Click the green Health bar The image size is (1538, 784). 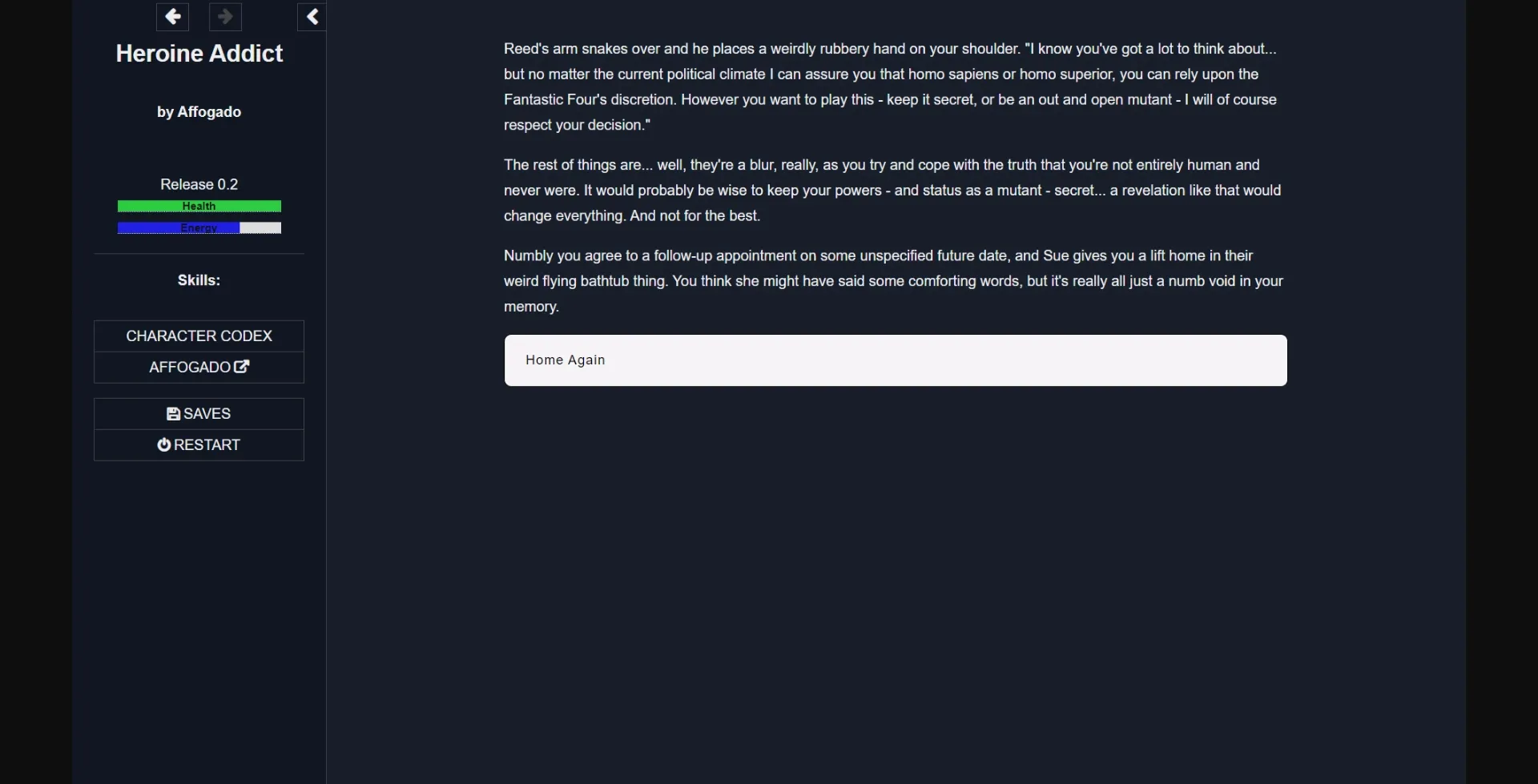199,207
